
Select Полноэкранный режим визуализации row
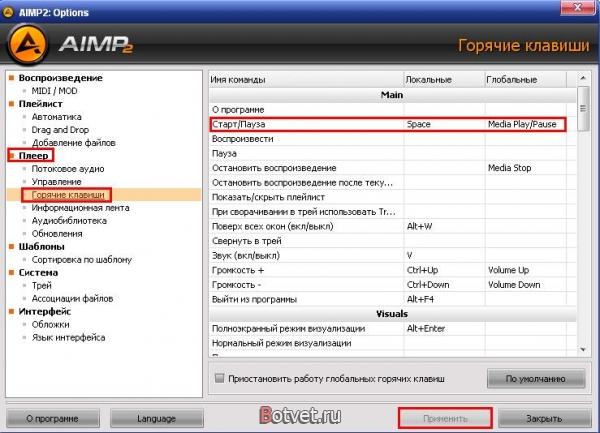[393, 328]
